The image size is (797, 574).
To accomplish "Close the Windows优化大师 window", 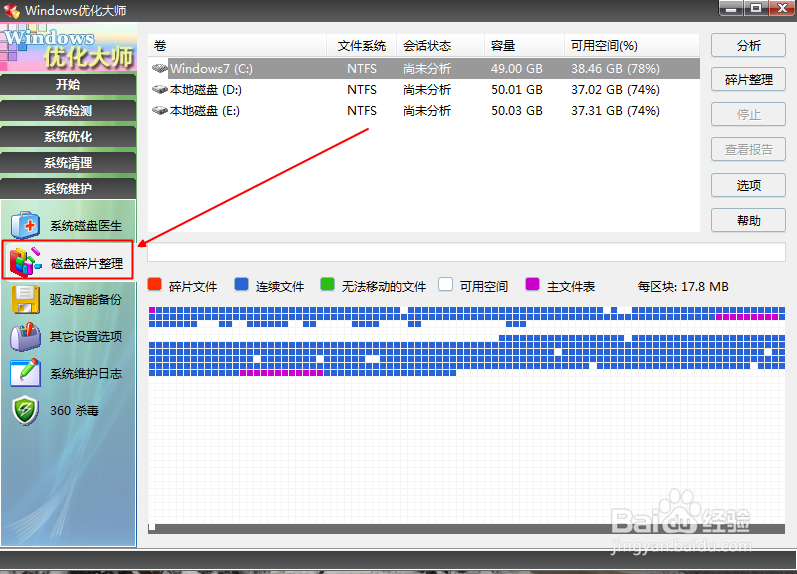I will pyautogui.click(x=782, y=8).
